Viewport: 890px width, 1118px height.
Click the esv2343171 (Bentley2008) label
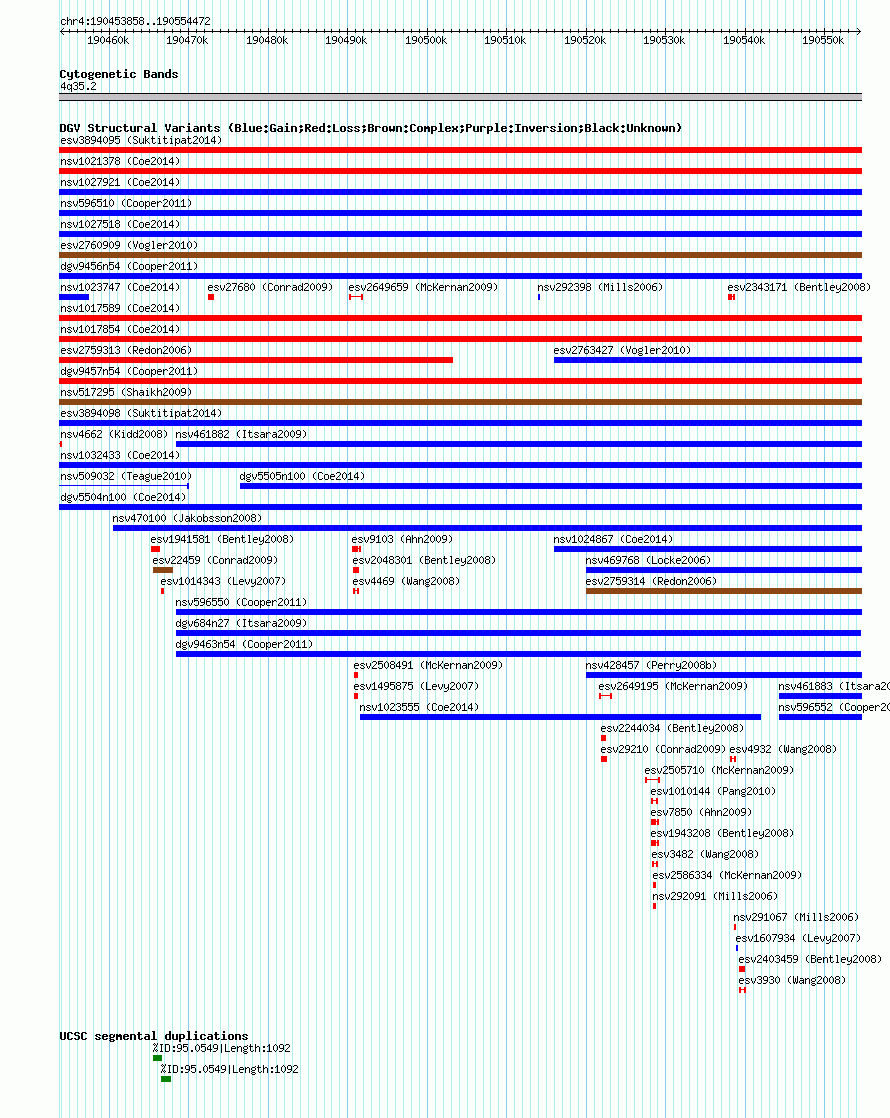(x=799, y=287)
